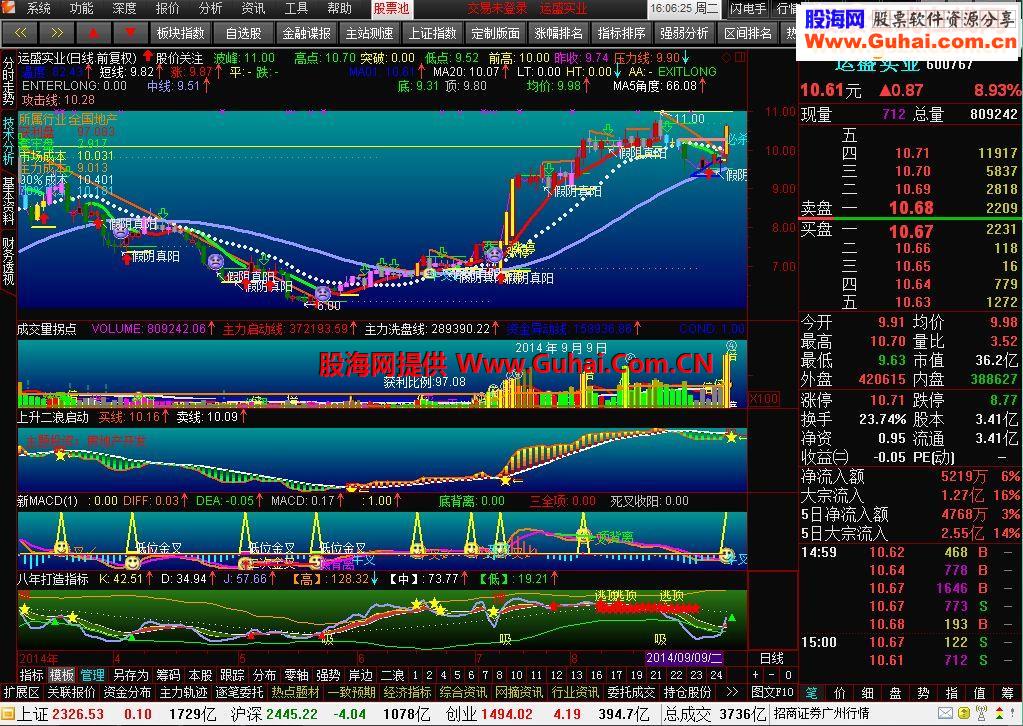Select template number 24 tab
Image resolution: width=1023 pixels, height=726 pixels.
pos(716,674)
